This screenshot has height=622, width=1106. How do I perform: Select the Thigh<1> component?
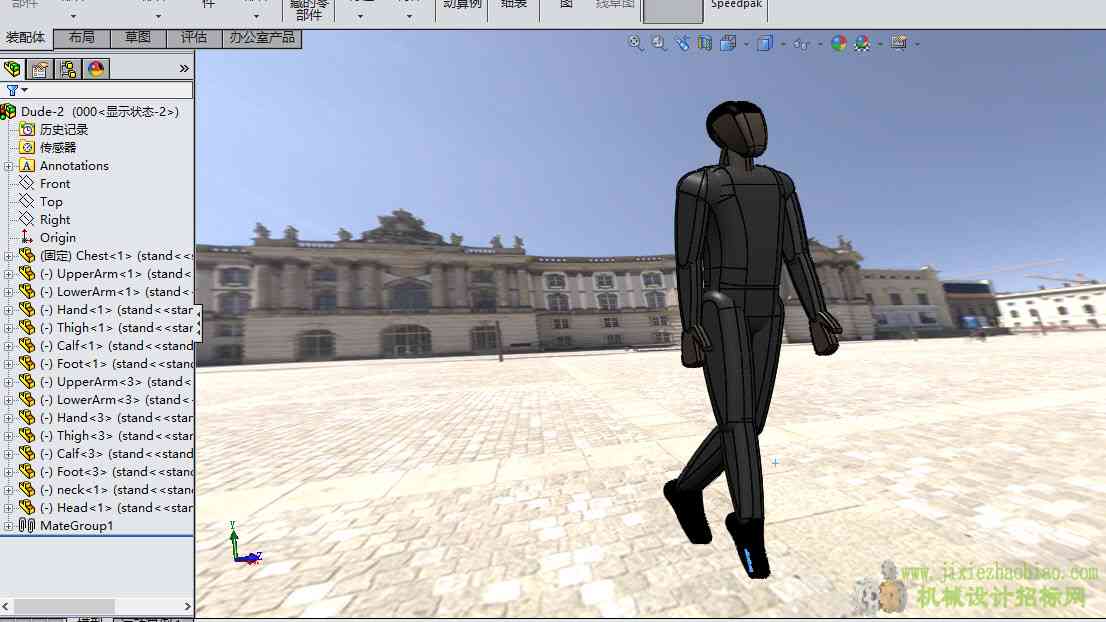click(x=116, y=327)
